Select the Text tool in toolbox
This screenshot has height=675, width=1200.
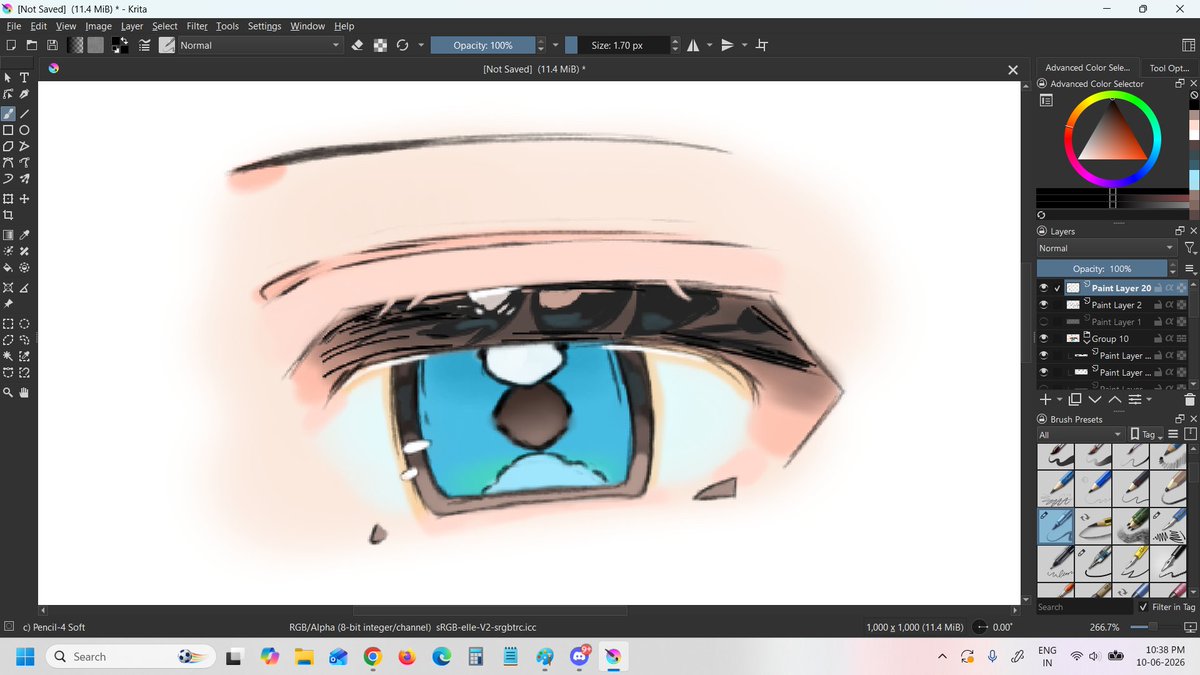coord(24,78)
